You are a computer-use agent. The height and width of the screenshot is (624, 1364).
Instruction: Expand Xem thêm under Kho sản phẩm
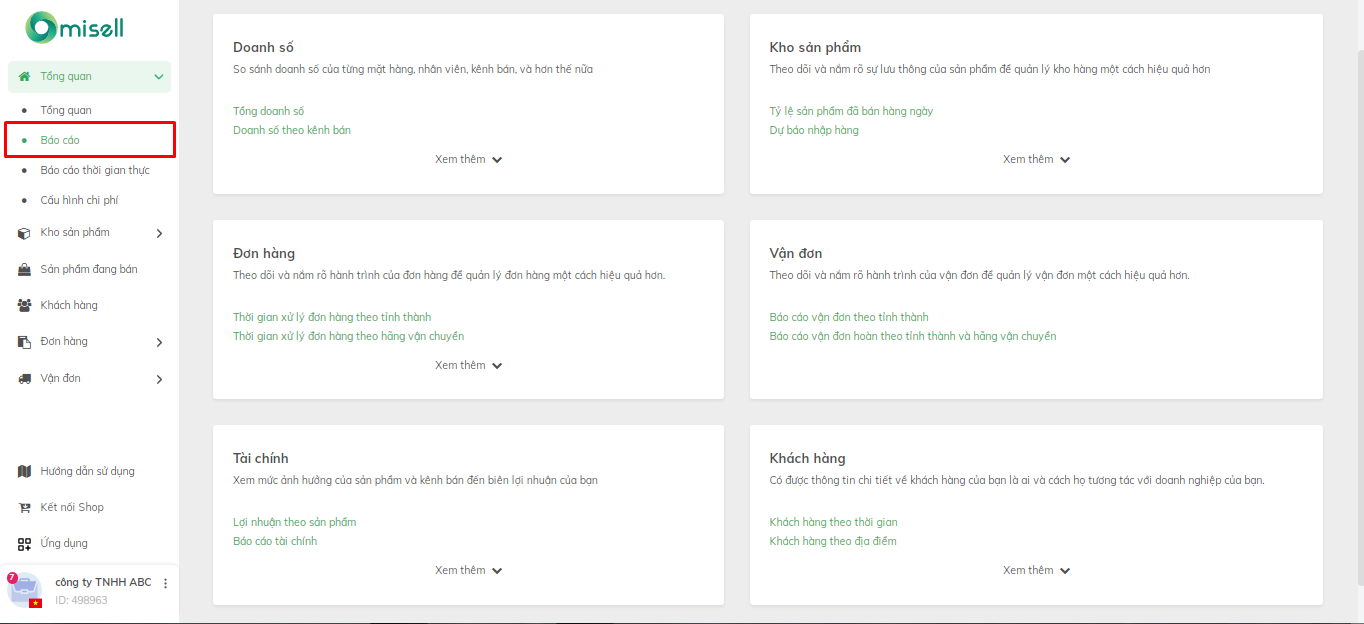pyautogui.click(x=1036, y=159)
